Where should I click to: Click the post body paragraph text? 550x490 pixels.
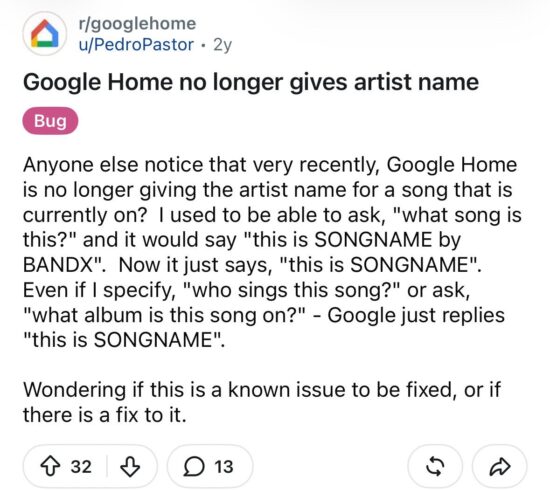coord(272,252)
